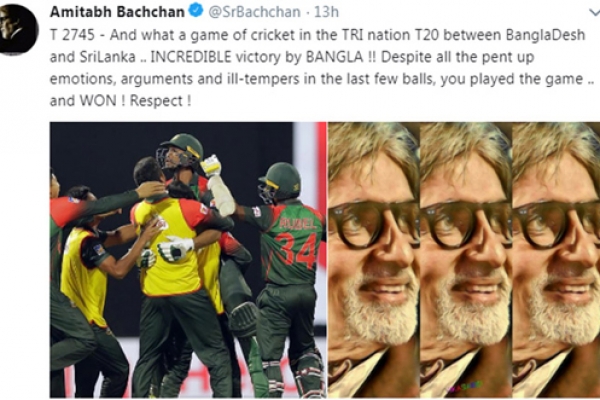Click the rightmost bearded face portrait
The height and width of the screenshot is (400, 600).
pos(556,260)
